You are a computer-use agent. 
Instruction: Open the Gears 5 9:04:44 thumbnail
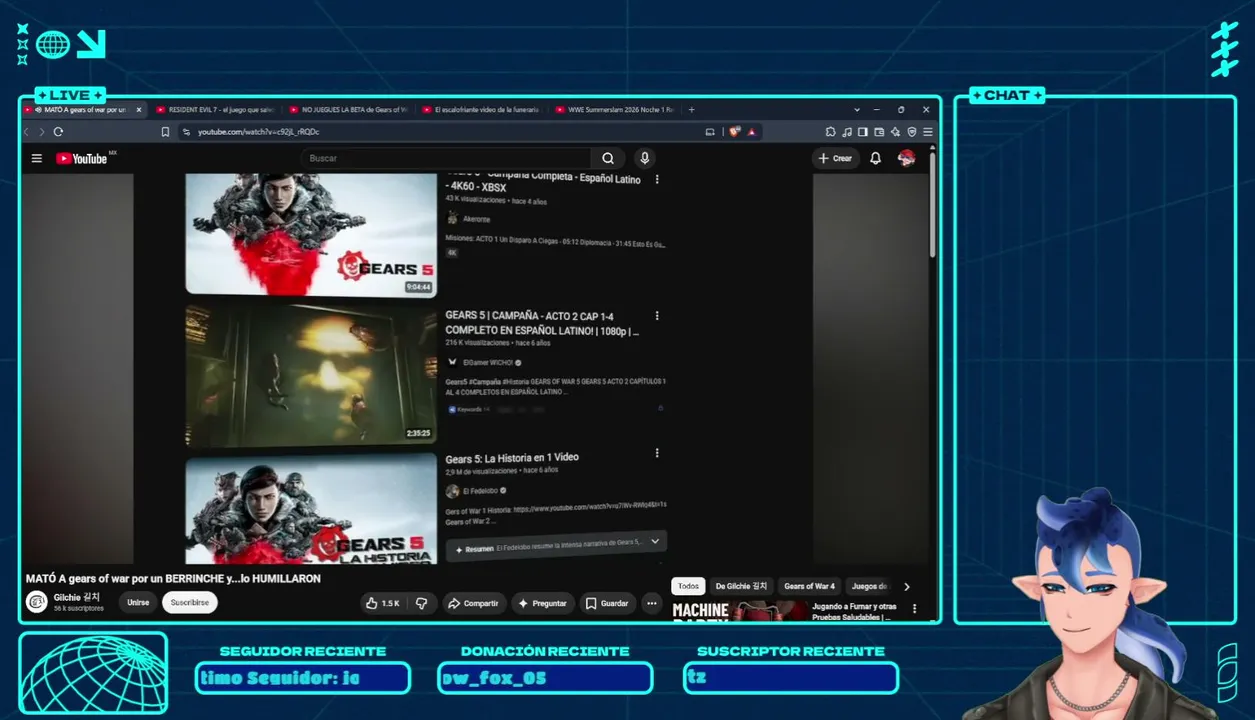pyautogui.click(x=311, y=234)
